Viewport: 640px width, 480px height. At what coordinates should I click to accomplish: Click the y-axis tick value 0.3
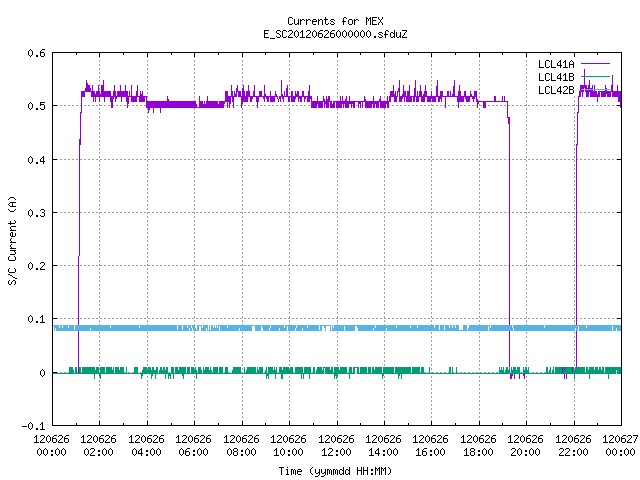click(36, 213)
